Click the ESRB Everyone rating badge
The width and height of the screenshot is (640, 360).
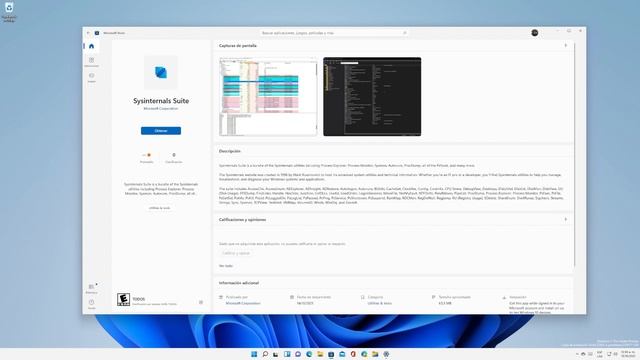(x=123, y=300)
